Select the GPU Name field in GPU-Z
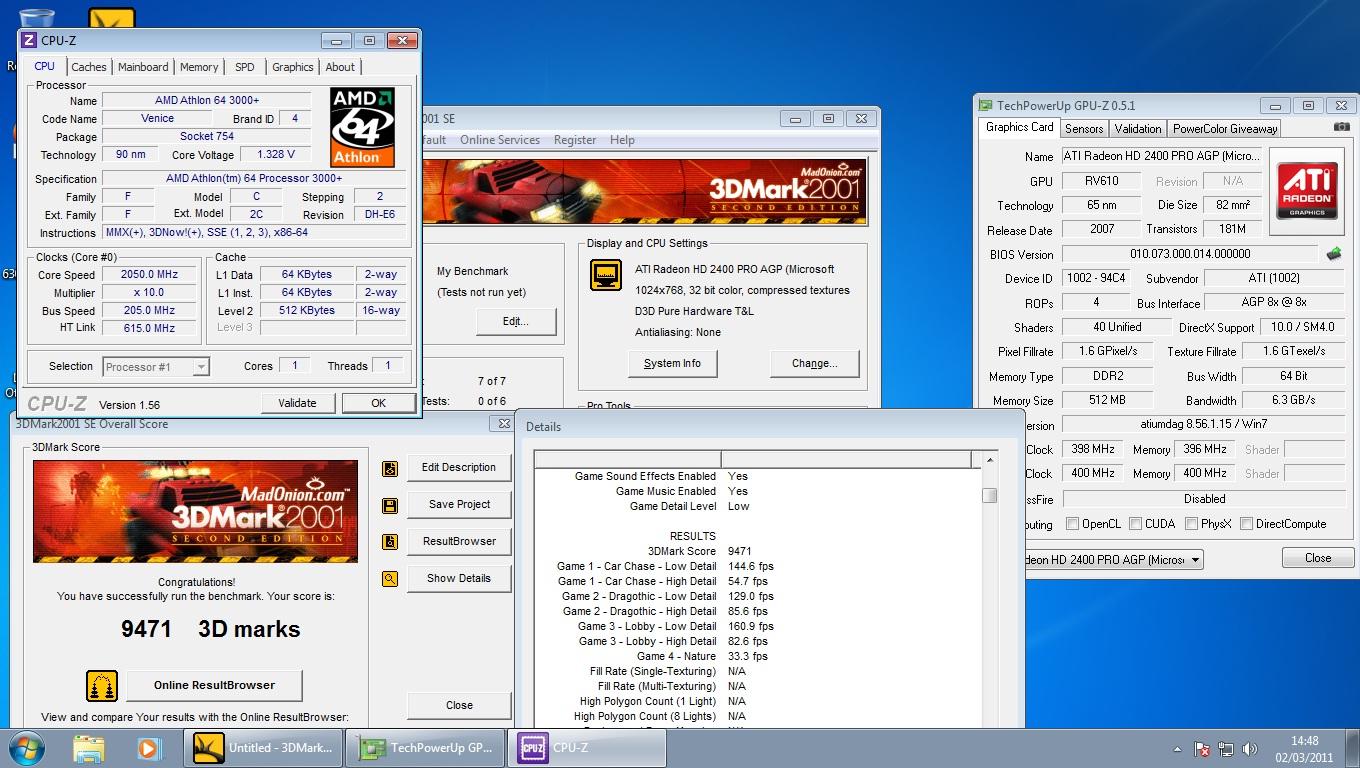1360x768 pixels. 1161,157
